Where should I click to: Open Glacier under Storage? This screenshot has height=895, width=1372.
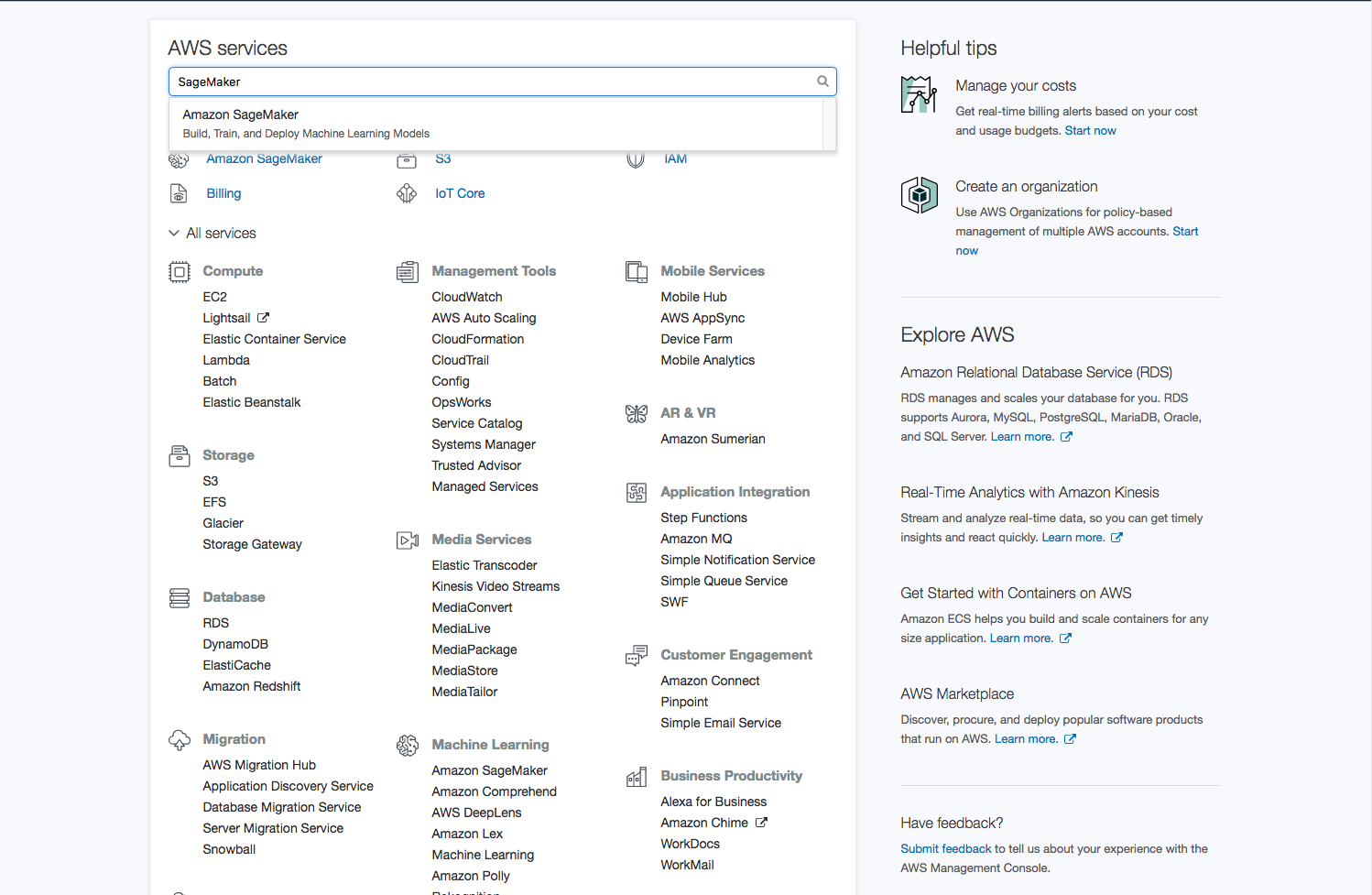click(x=223, y=523)
